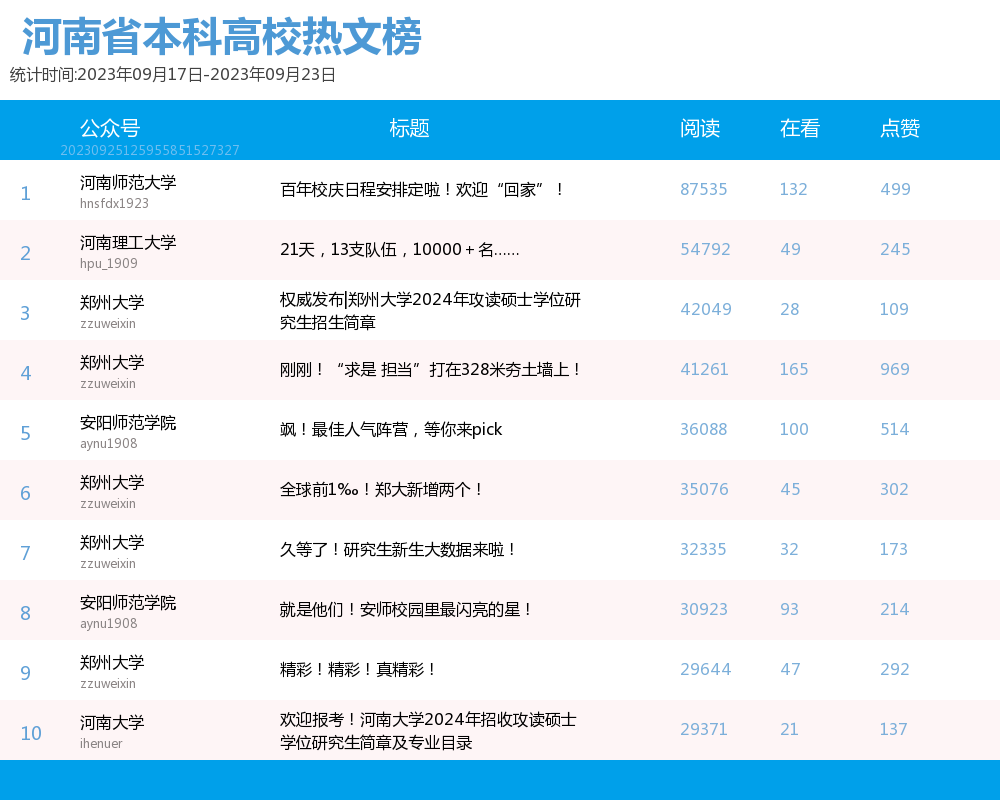Image resolution: width=1000 pixels, height=800 pixels.
Task: Select 安阳师范学院 in rank 8 row
Action: pos(128,602)
